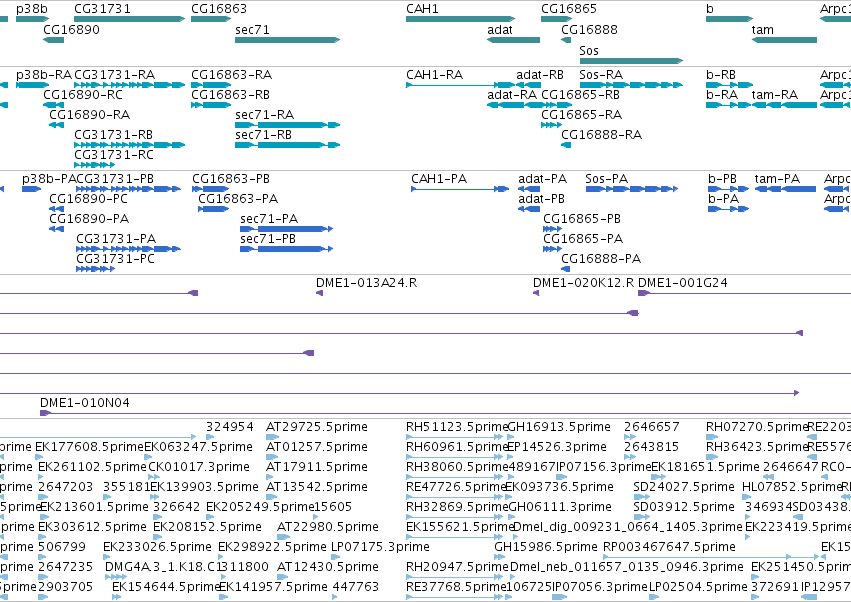Click the CG31731-RA transcript glyph
851x602 pixels.
point(130,85)
